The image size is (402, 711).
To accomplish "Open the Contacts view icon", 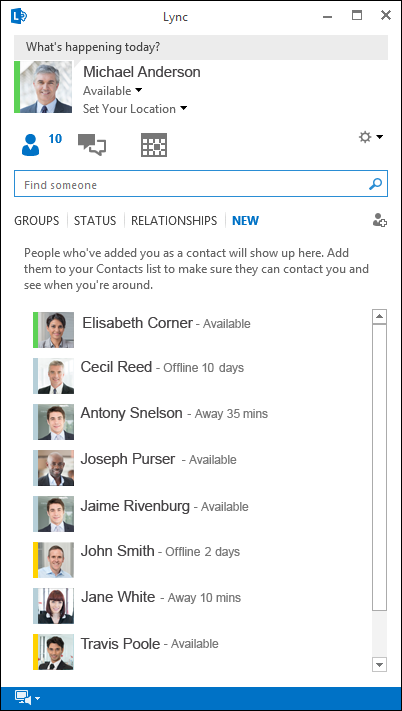I will [x=30, y=145].
